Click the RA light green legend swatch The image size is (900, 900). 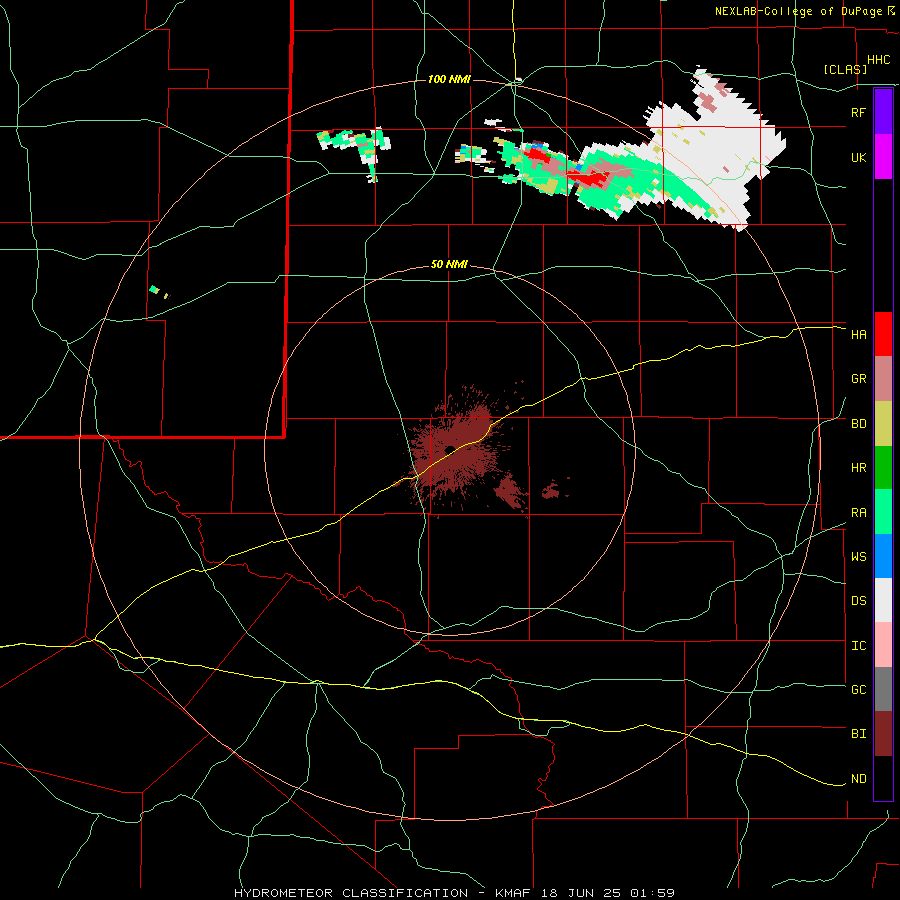pos(883,512)
